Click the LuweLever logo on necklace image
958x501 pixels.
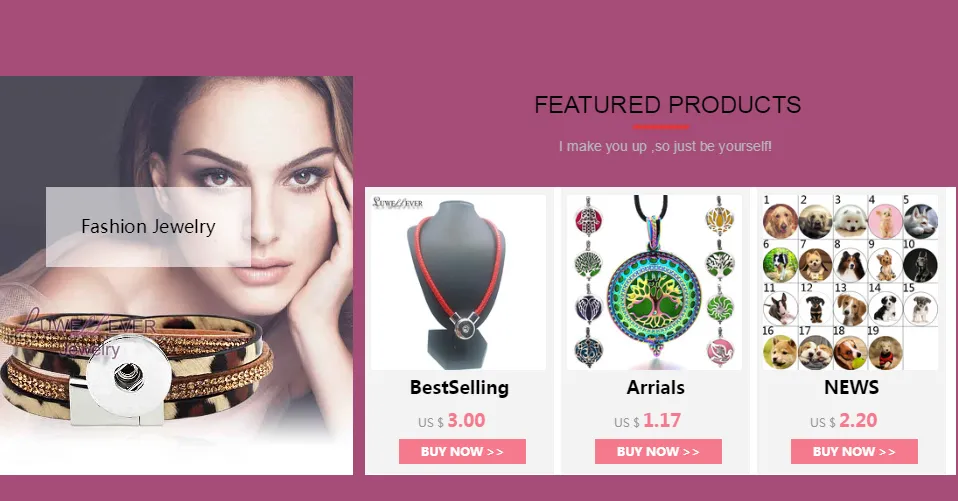pyautogui.click(x=398, y=203)
